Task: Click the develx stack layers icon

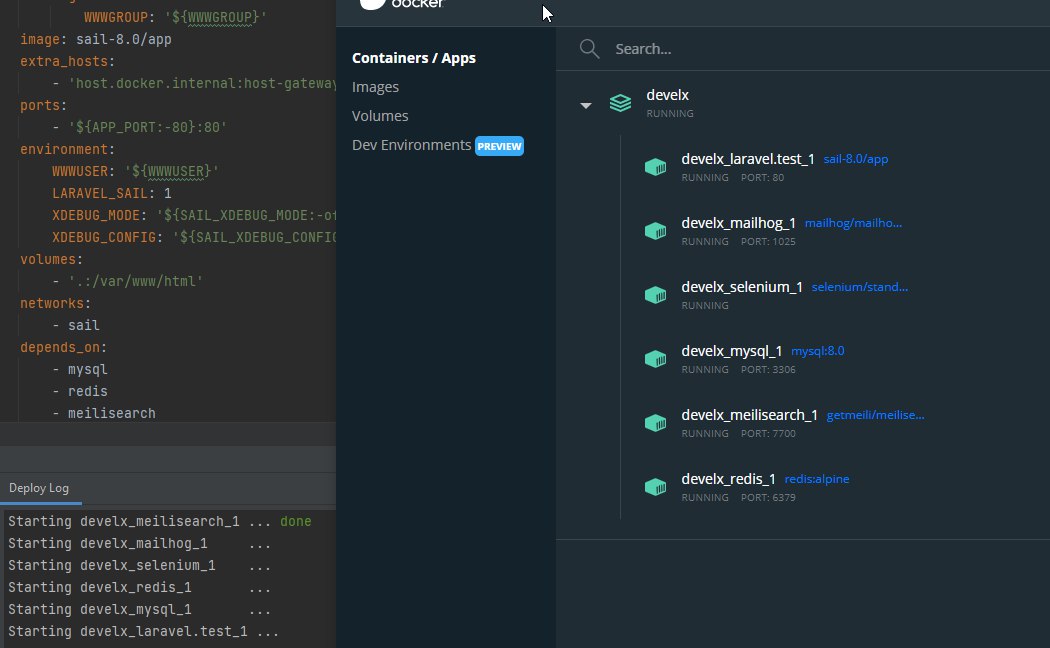Action: [620, 103]
